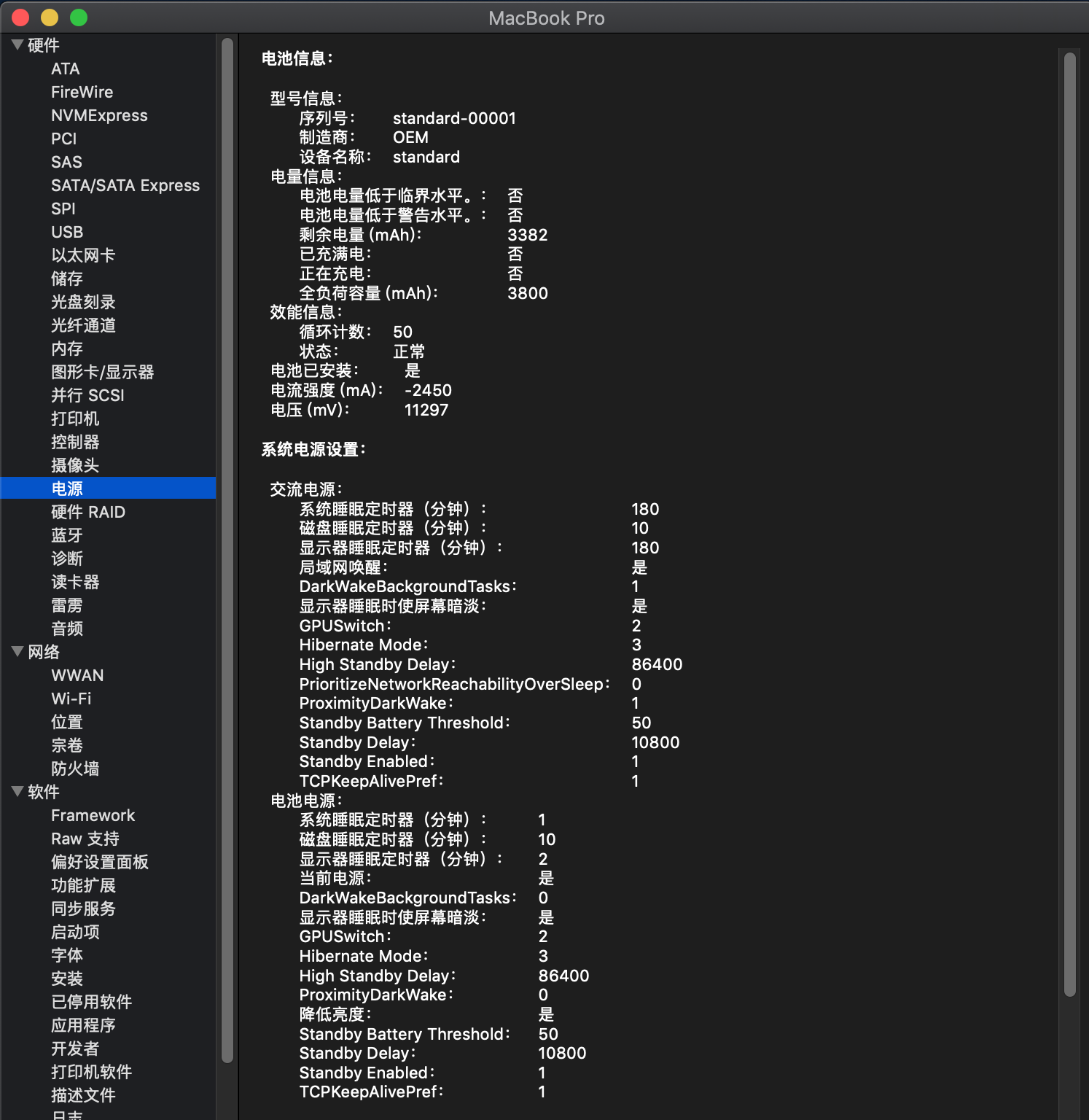Select 功能扩展 in sidebar
Image resolution: width=1089 pixels, height=1120 pixels.
click(x=83, y=885)
